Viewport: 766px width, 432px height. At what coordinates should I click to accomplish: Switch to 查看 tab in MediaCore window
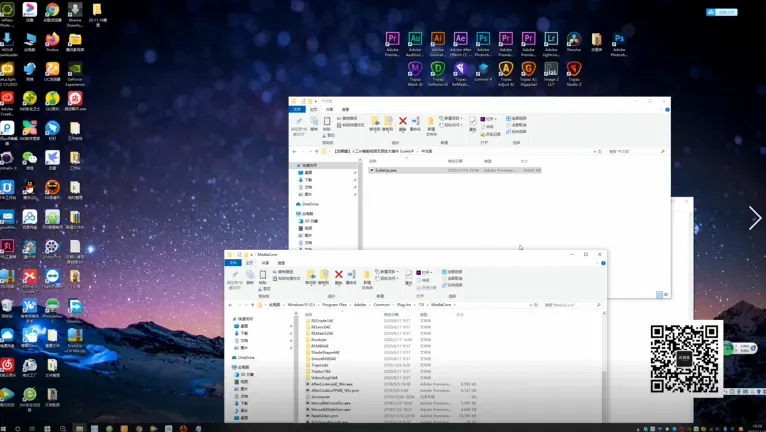point(281,263)
